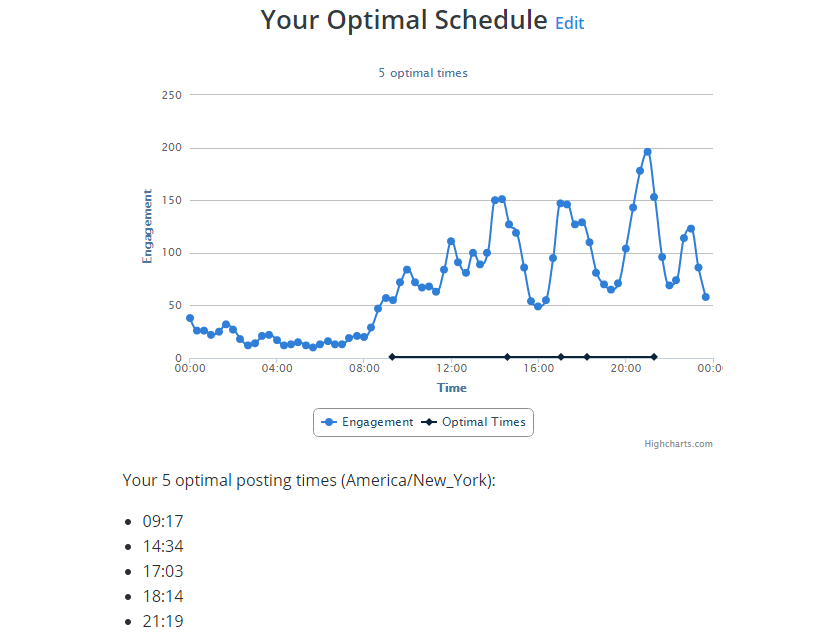Click the first engagement data point at 00:00

pyautogui.click(x=189, y=318)
